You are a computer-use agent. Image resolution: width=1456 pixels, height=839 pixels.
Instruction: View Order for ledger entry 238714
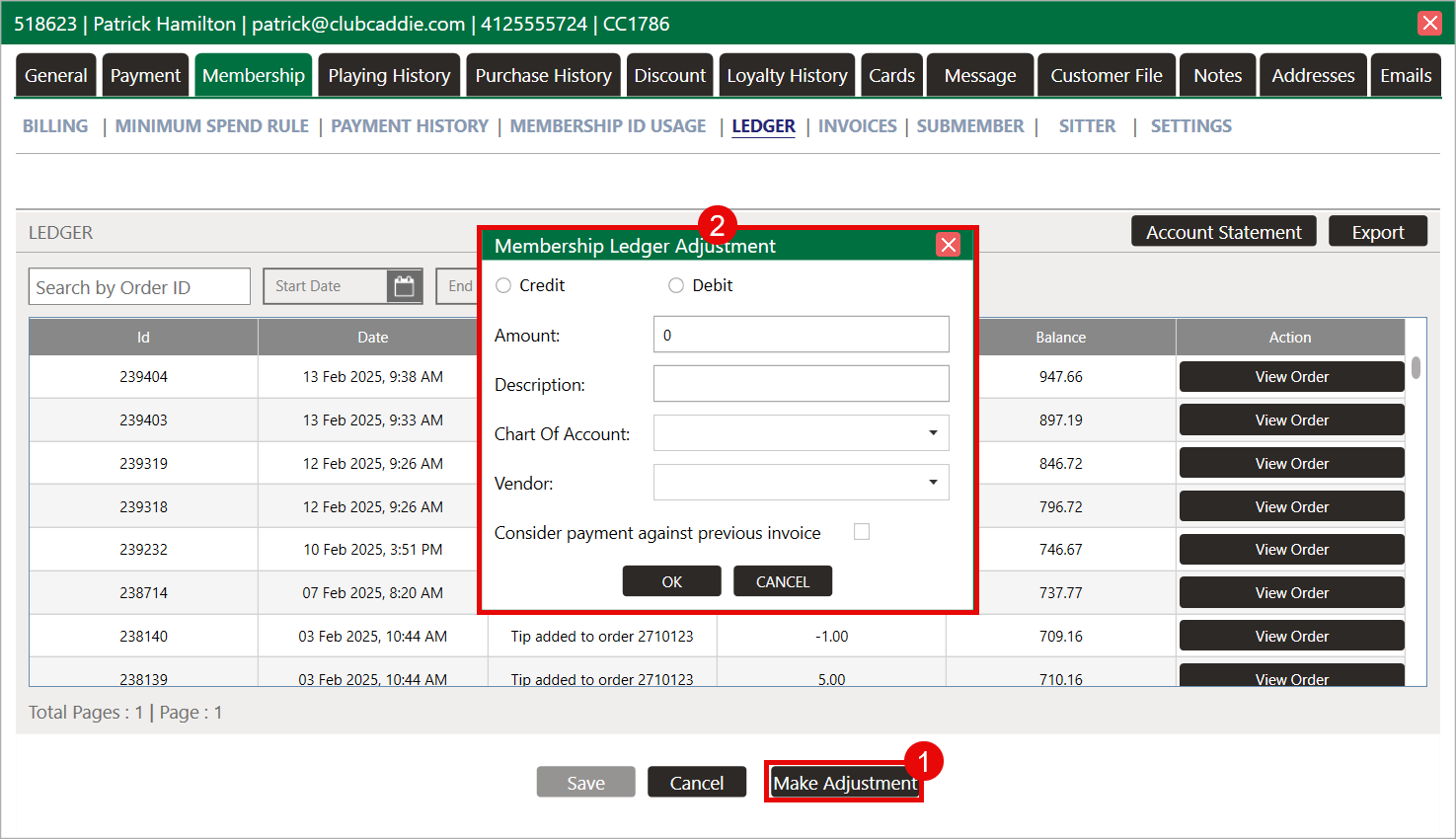(x=1291, y=593)
